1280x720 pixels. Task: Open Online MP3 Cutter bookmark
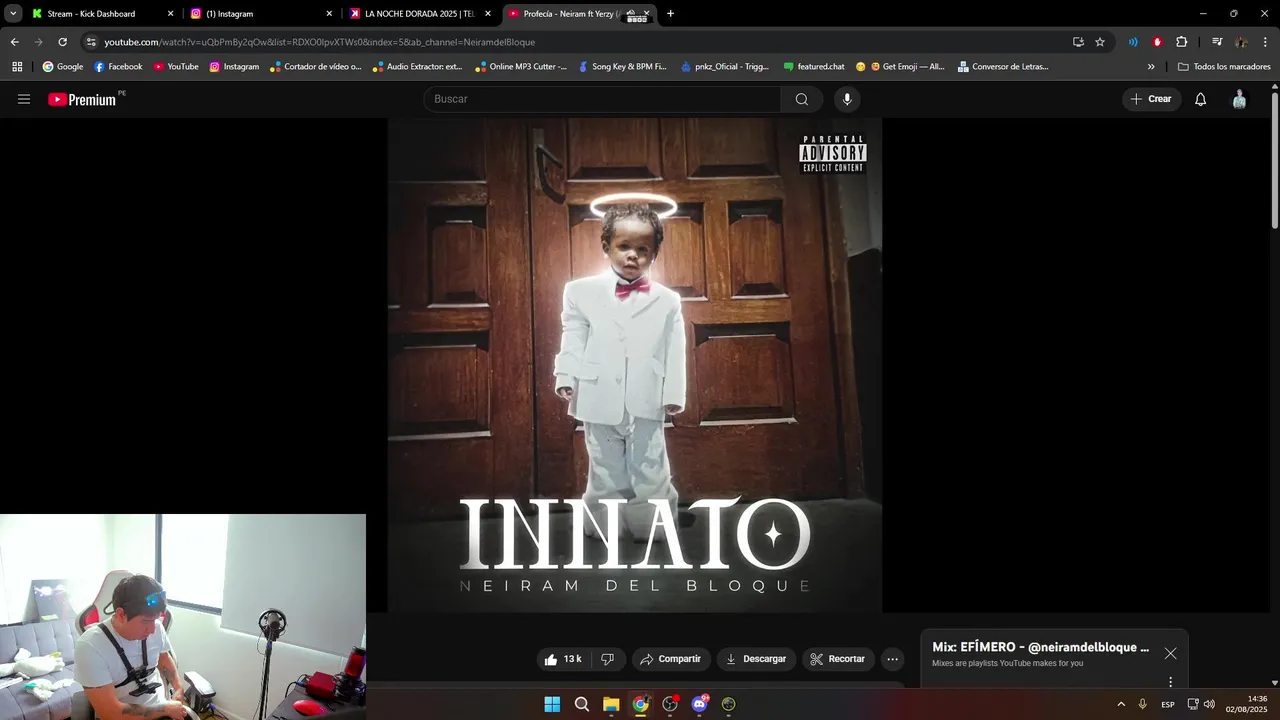521,67
